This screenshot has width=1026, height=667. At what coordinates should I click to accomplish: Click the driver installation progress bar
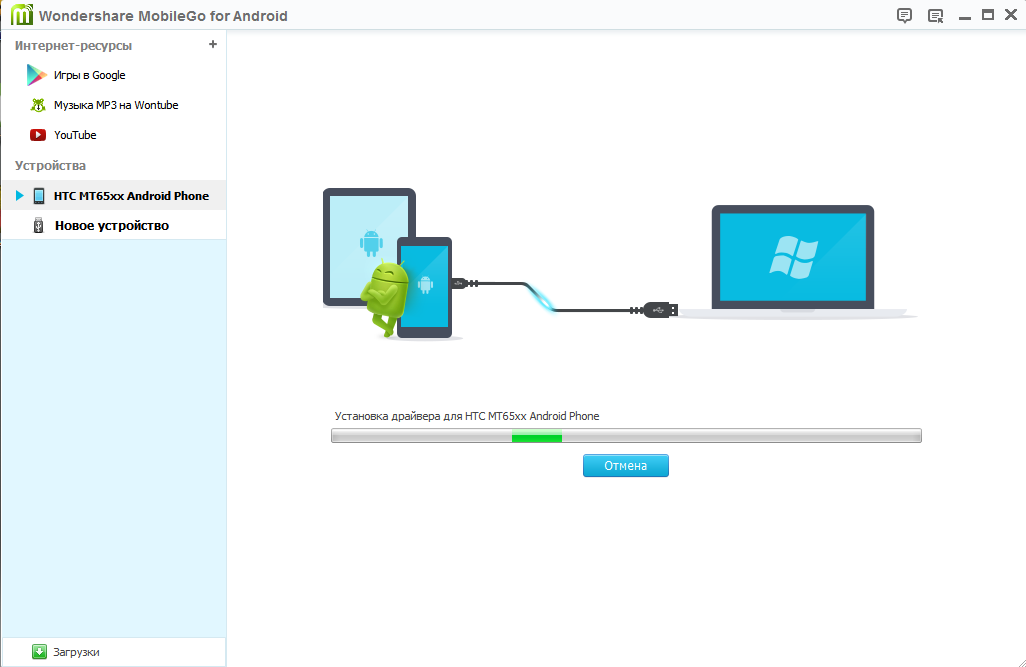pyautogui.click(x=625, y=436)
